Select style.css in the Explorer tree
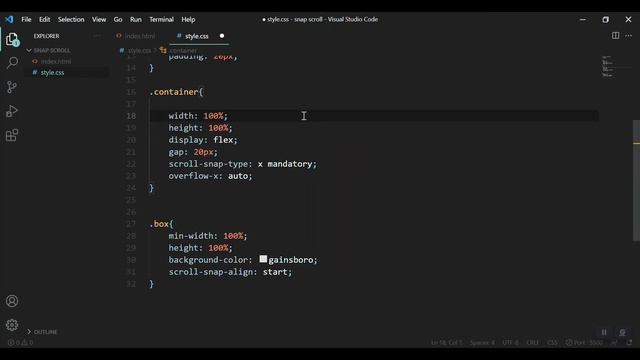Screen dimensions: 640x360 tap(52, 72)
